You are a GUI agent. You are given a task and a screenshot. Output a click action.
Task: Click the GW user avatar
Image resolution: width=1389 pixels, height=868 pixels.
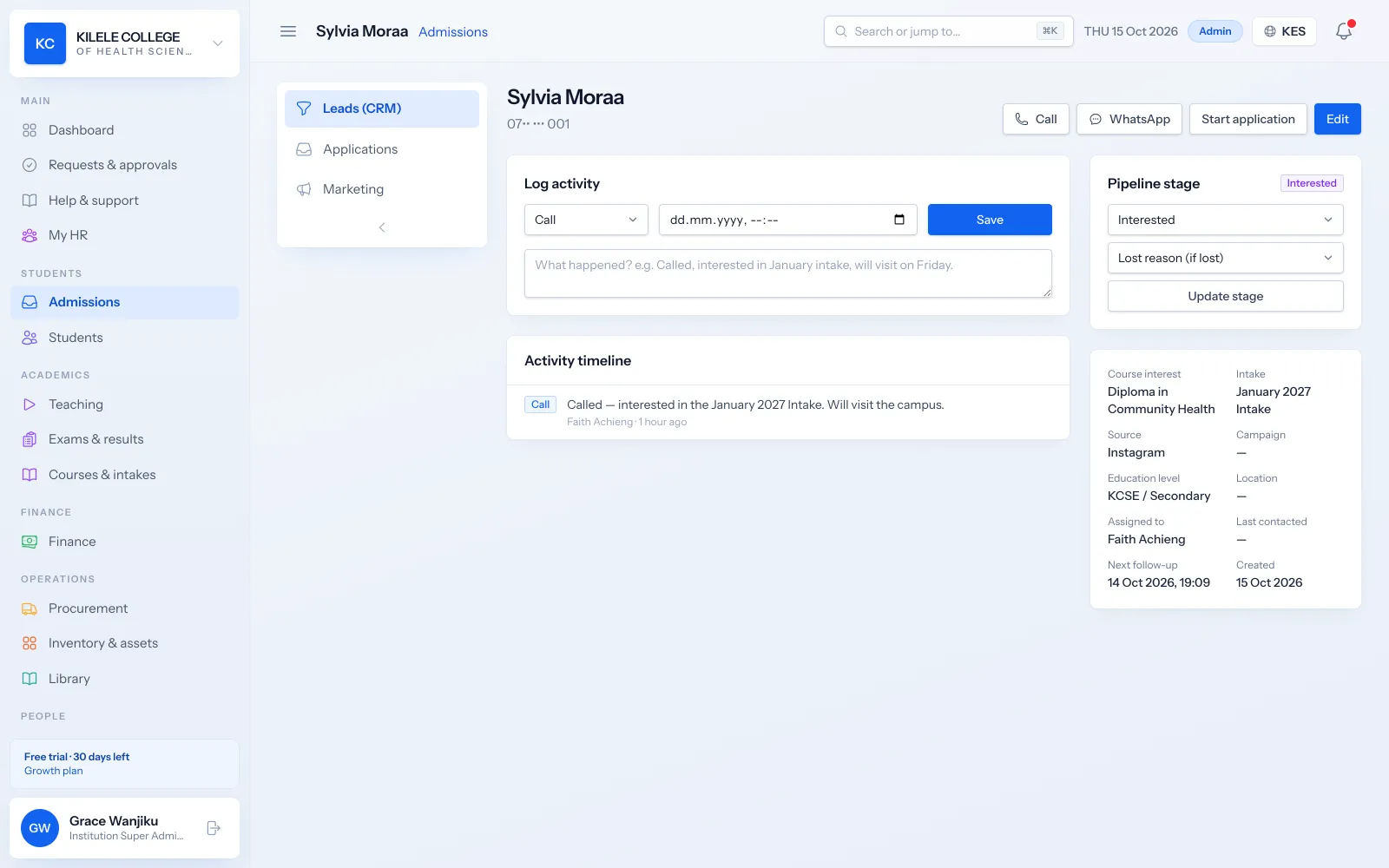click(x=40, y=828)
